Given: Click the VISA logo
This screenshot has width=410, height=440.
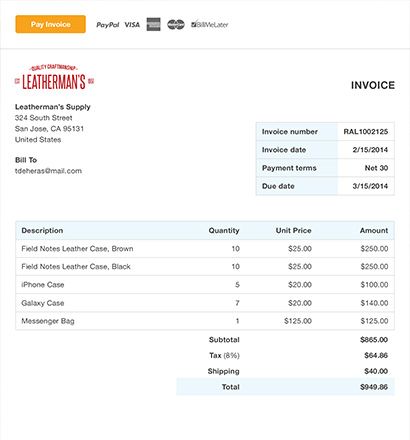Looking at the screenshot, I should pos(132,25).
